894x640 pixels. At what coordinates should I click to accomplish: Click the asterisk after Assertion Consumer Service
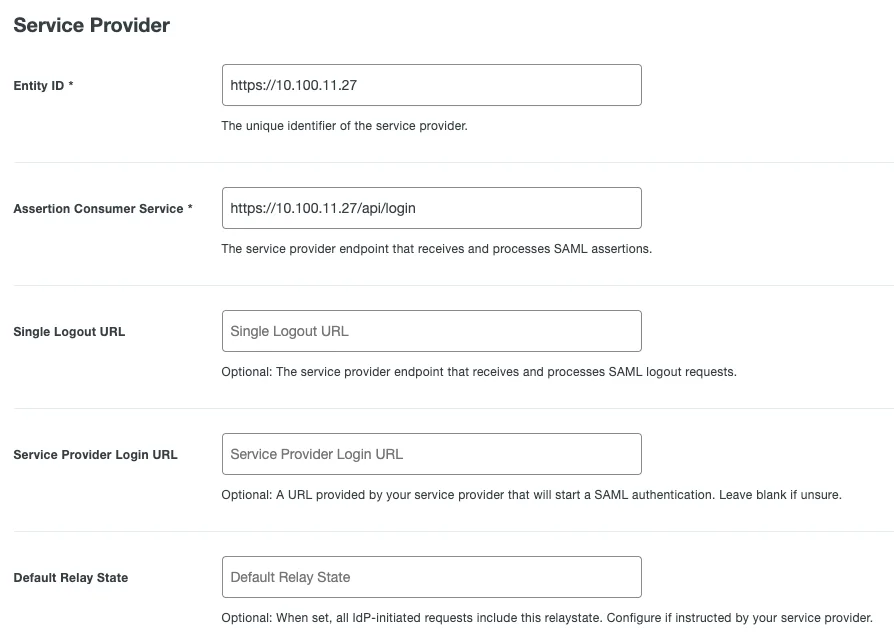pyautogui.click(x=190, y=207)
